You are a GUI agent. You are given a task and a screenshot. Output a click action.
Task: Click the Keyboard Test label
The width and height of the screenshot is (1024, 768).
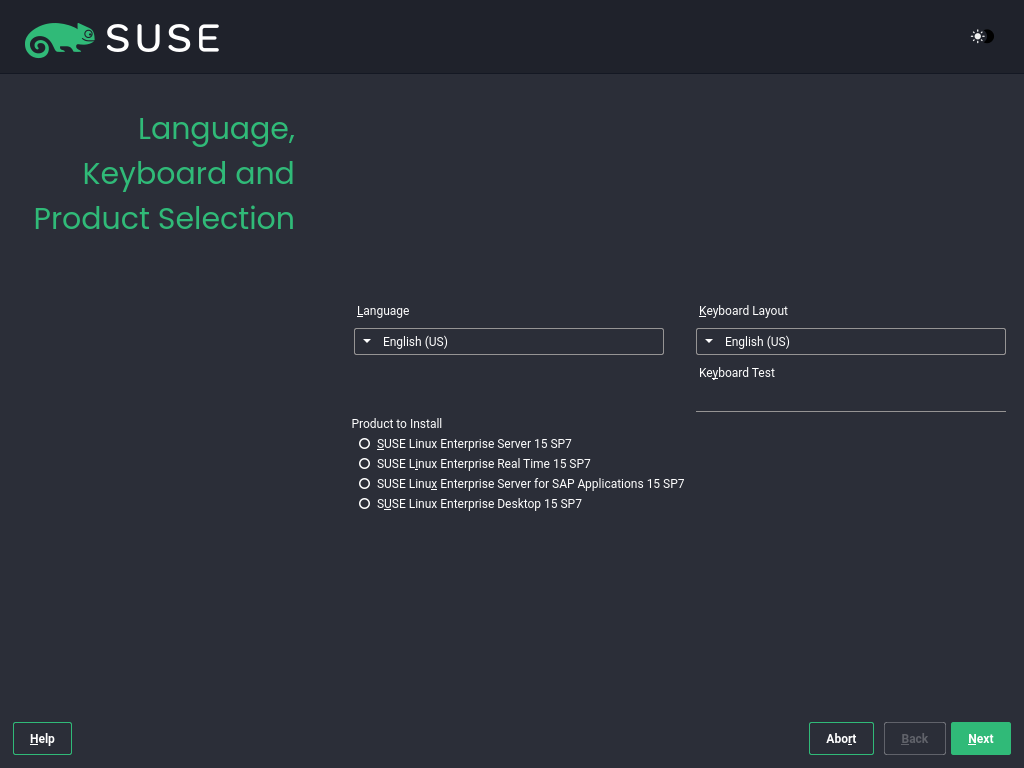(736, 372)
